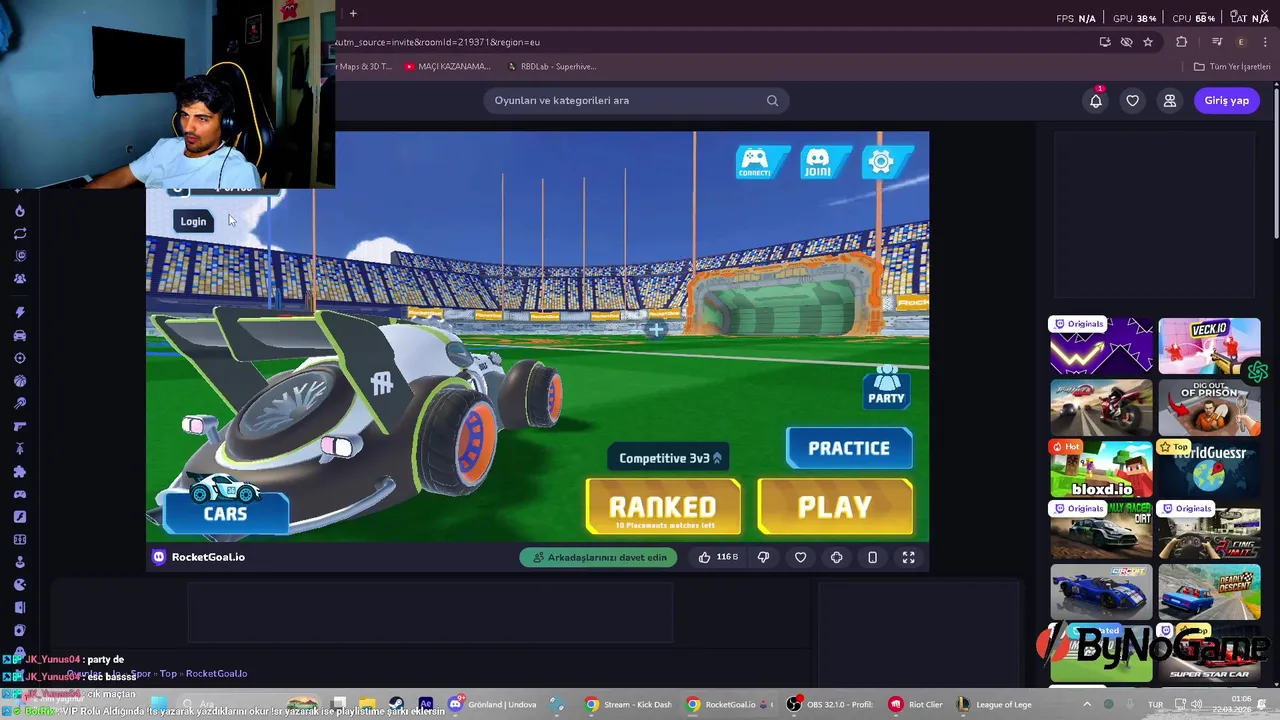Image resolution: width=1280 pixels, height=720 pixels.
Task: Click the in-game Login button
Action: [x=193, y=222]
